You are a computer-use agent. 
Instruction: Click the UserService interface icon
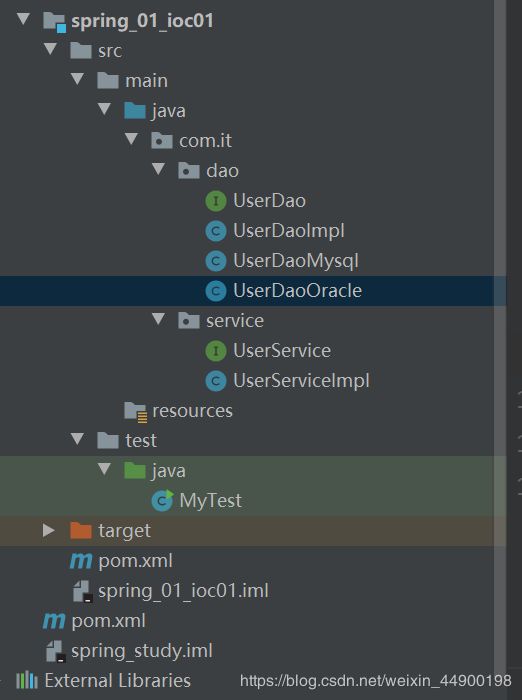click(216, 351)
